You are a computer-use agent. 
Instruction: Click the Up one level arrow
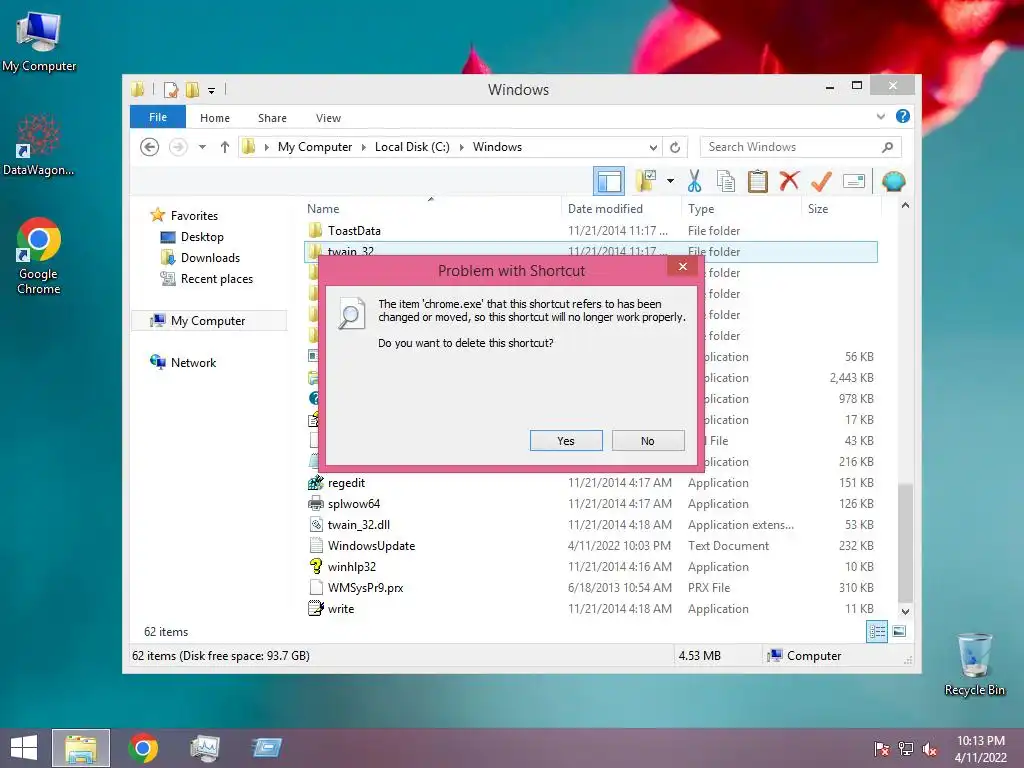[225, 147]
